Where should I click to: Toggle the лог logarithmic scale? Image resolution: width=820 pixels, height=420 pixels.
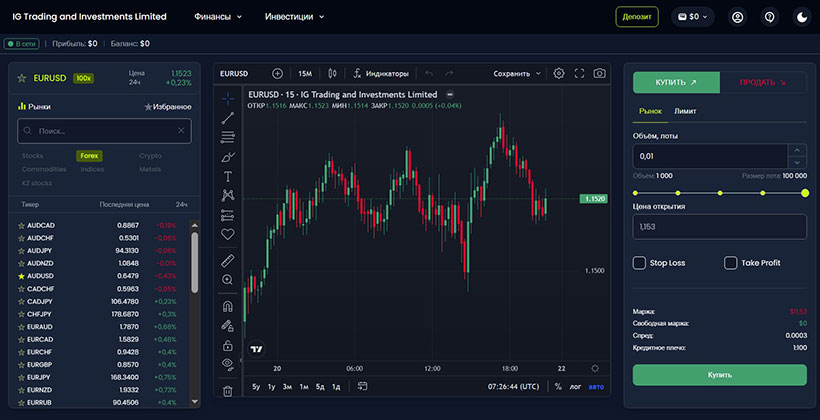point(575,387)
